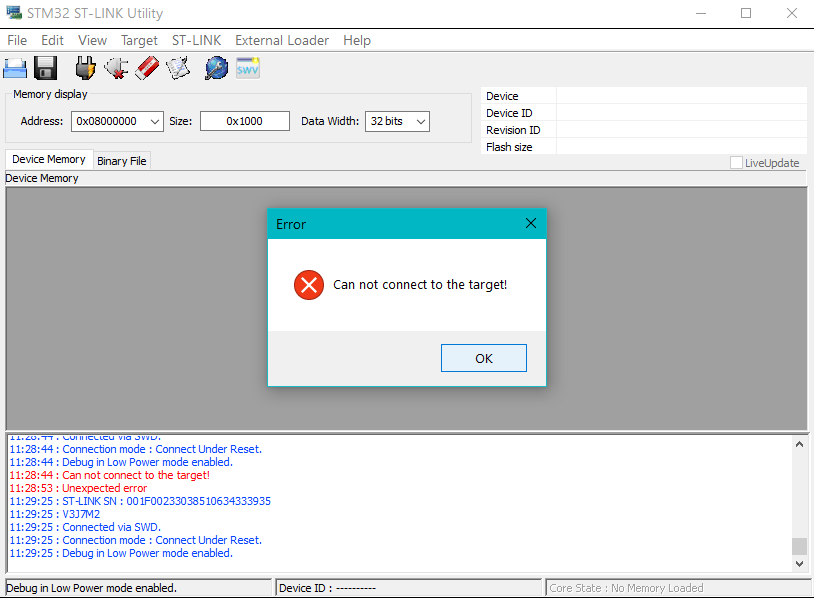Click OK in the Error dialog

484,358
